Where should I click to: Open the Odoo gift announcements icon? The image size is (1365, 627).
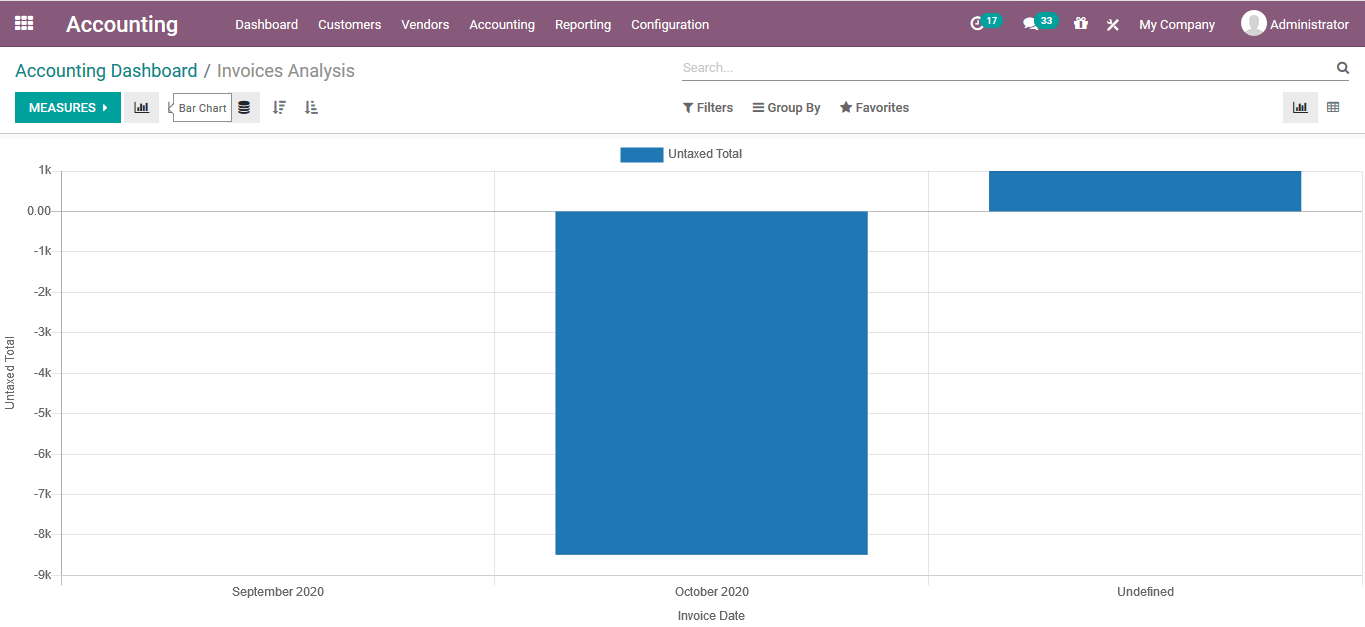point(1080,23)
